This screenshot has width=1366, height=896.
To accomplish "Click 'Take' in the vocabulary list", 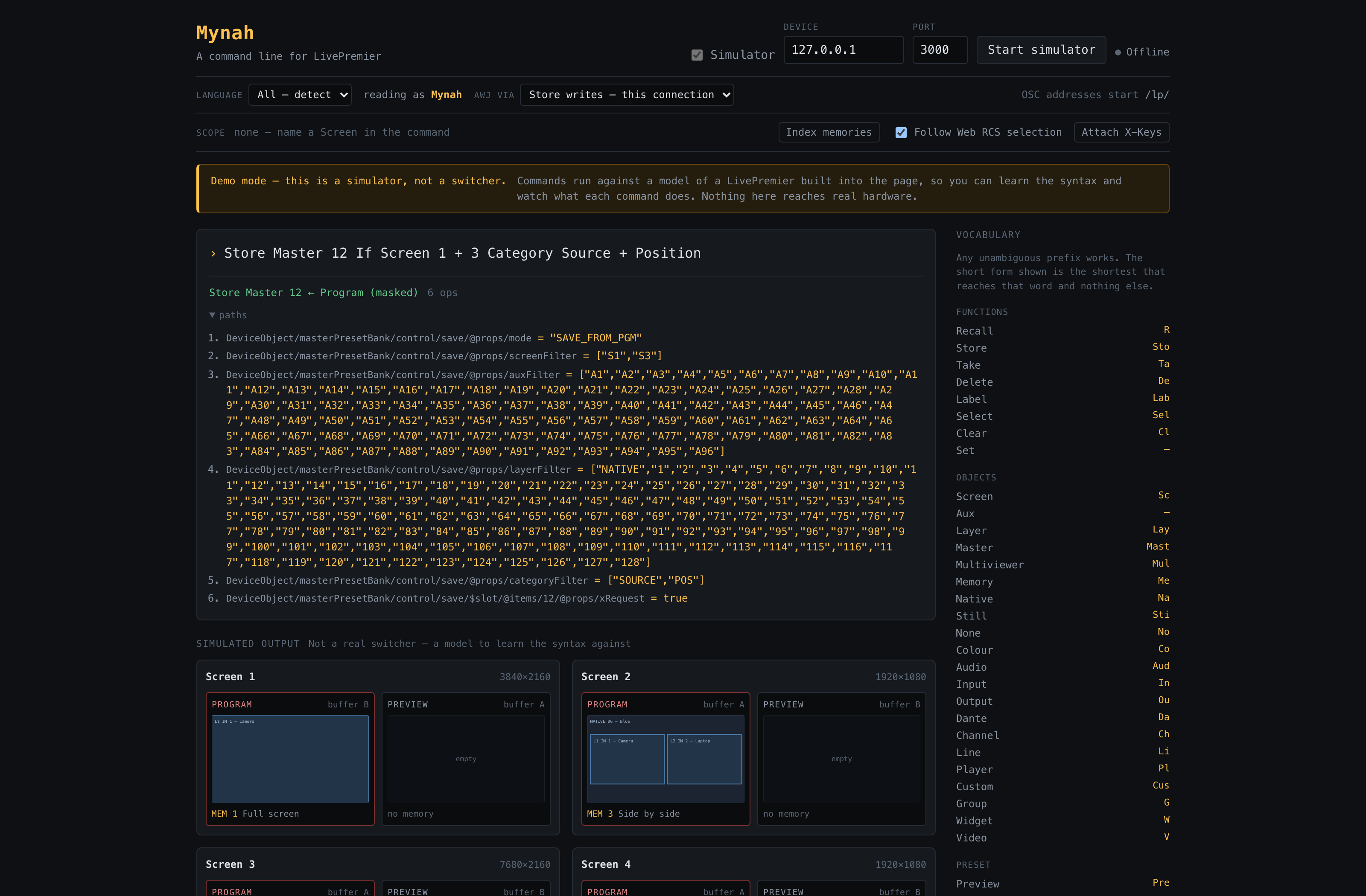I will pyautogui.click(x=968, y=365).
